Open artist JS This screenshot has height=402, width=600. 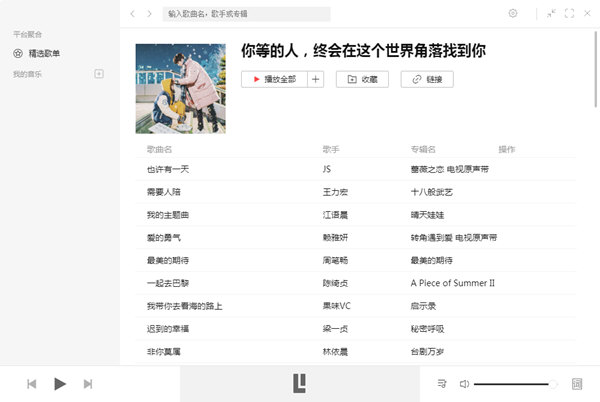coord(327,169)
